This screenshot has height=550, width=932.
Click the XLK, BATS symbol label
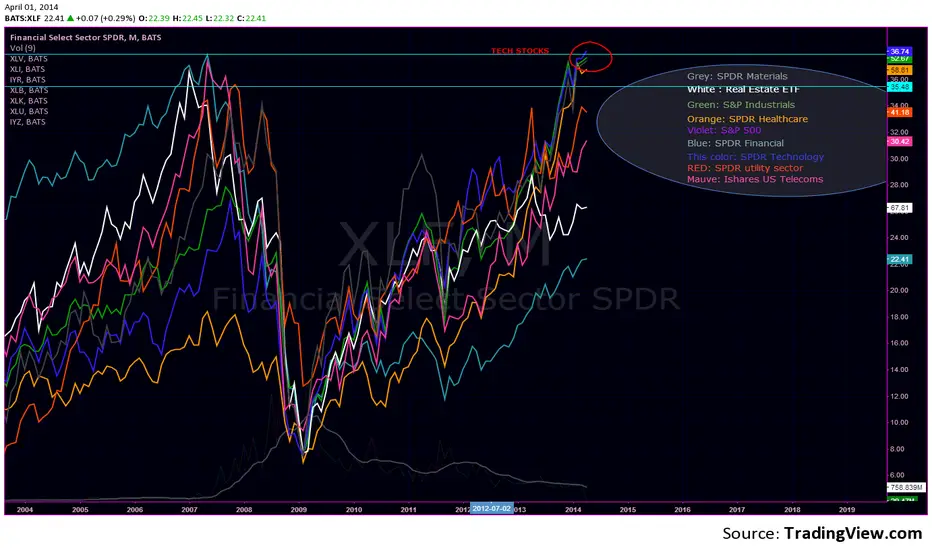point(29,101)
